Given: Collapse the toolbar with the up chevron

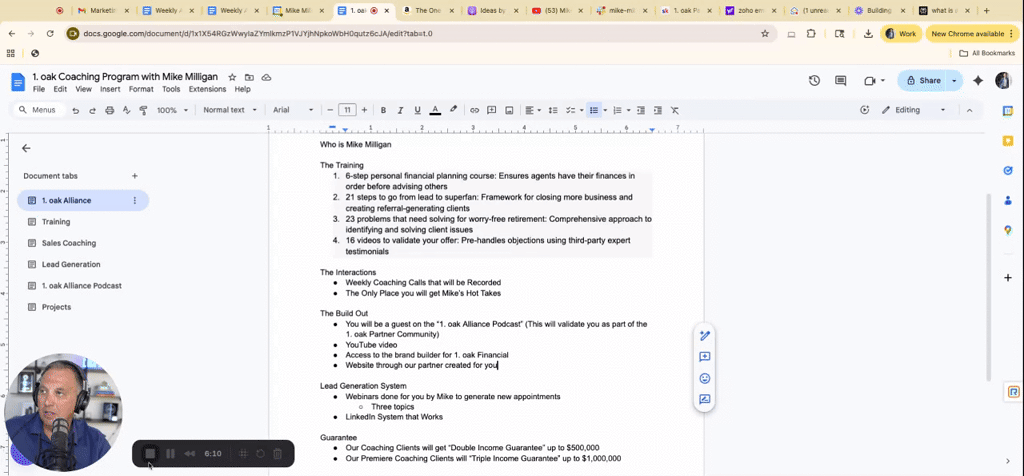Looking at the screenshot, I should click(969, 110).
